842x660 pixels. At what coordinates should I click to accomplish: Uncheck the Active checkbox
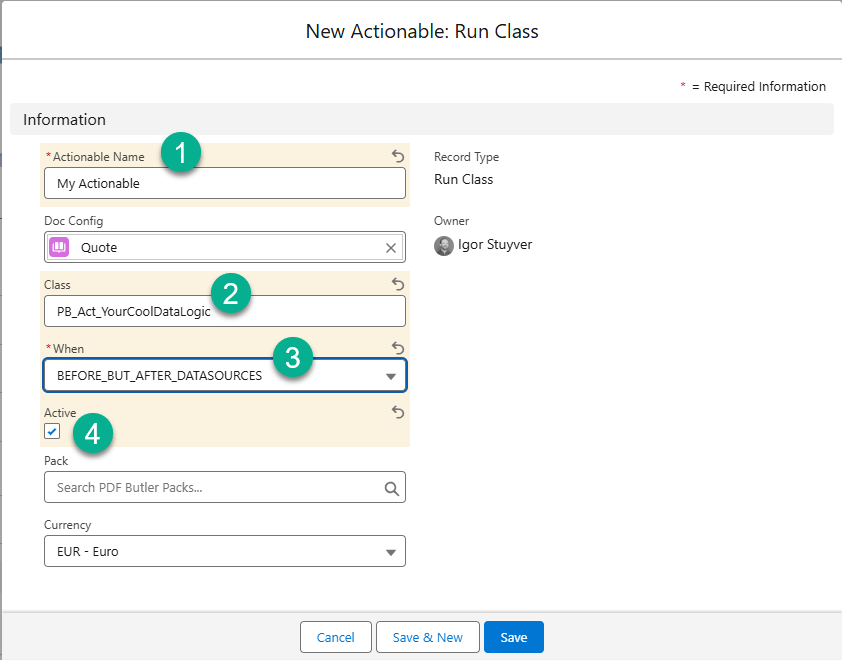[52, 431]
